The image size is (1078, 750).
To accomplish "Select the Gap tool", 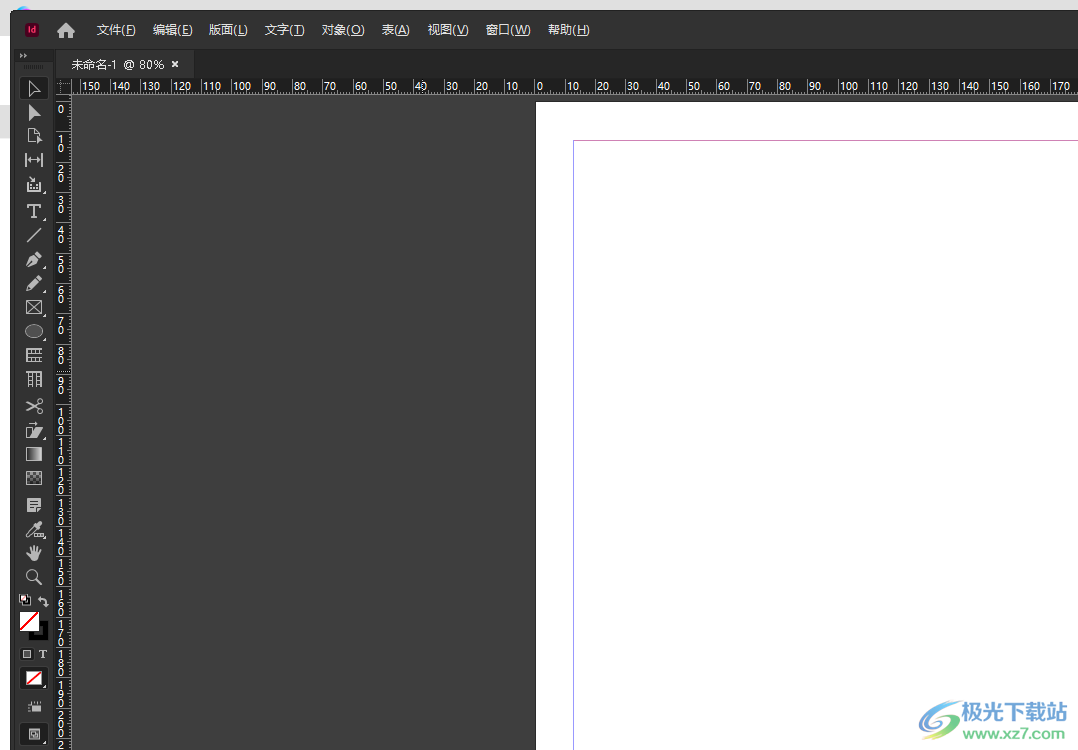I will coord(34,160).
